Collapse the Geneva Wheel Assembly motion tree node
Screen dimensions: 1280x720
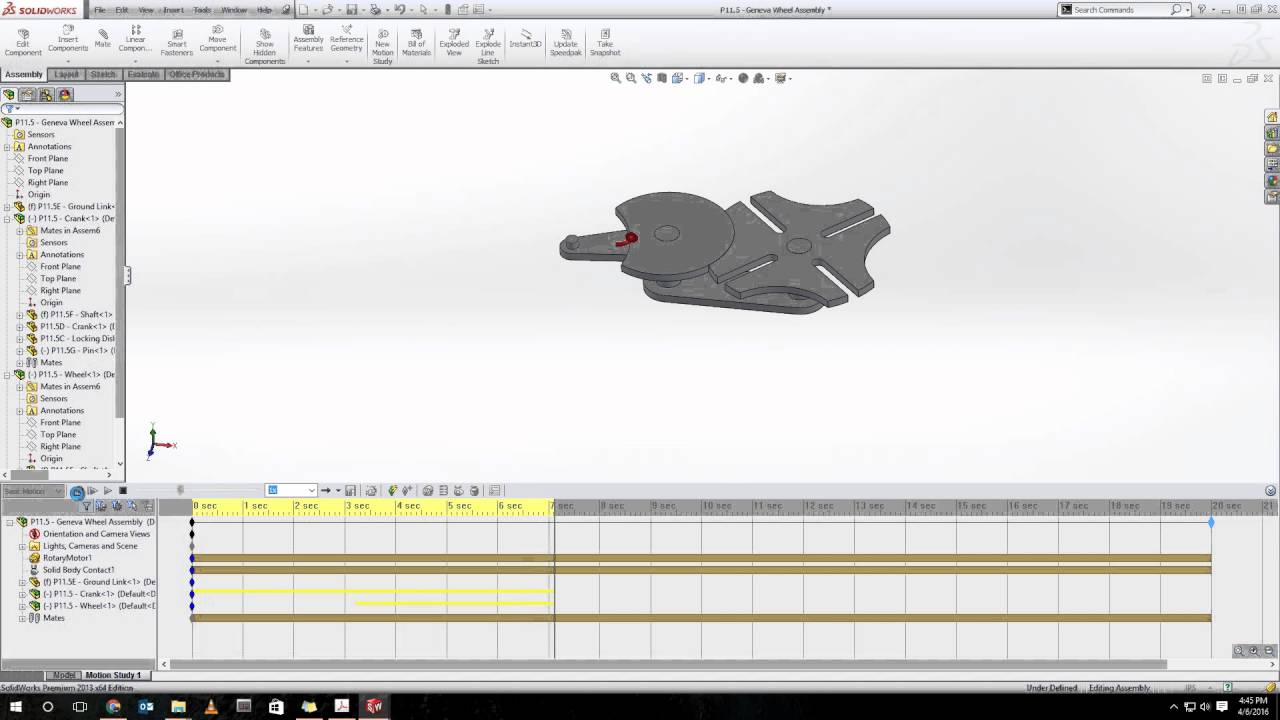tap(10, 522)
